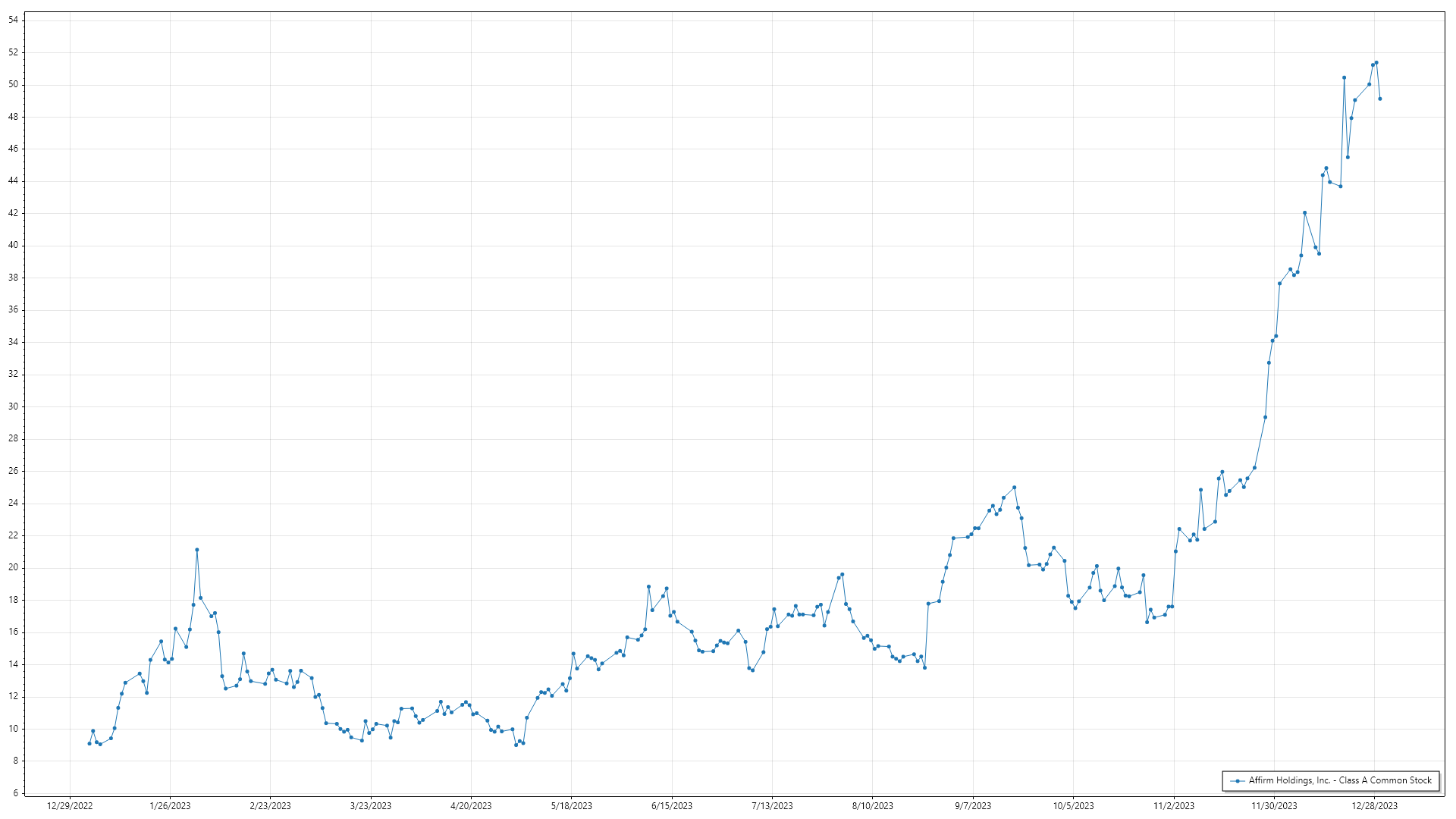The width and height of the screenshot is (1456, 819).
Task: Click the highest data point near 51
Action: (x=1376, y=63)
